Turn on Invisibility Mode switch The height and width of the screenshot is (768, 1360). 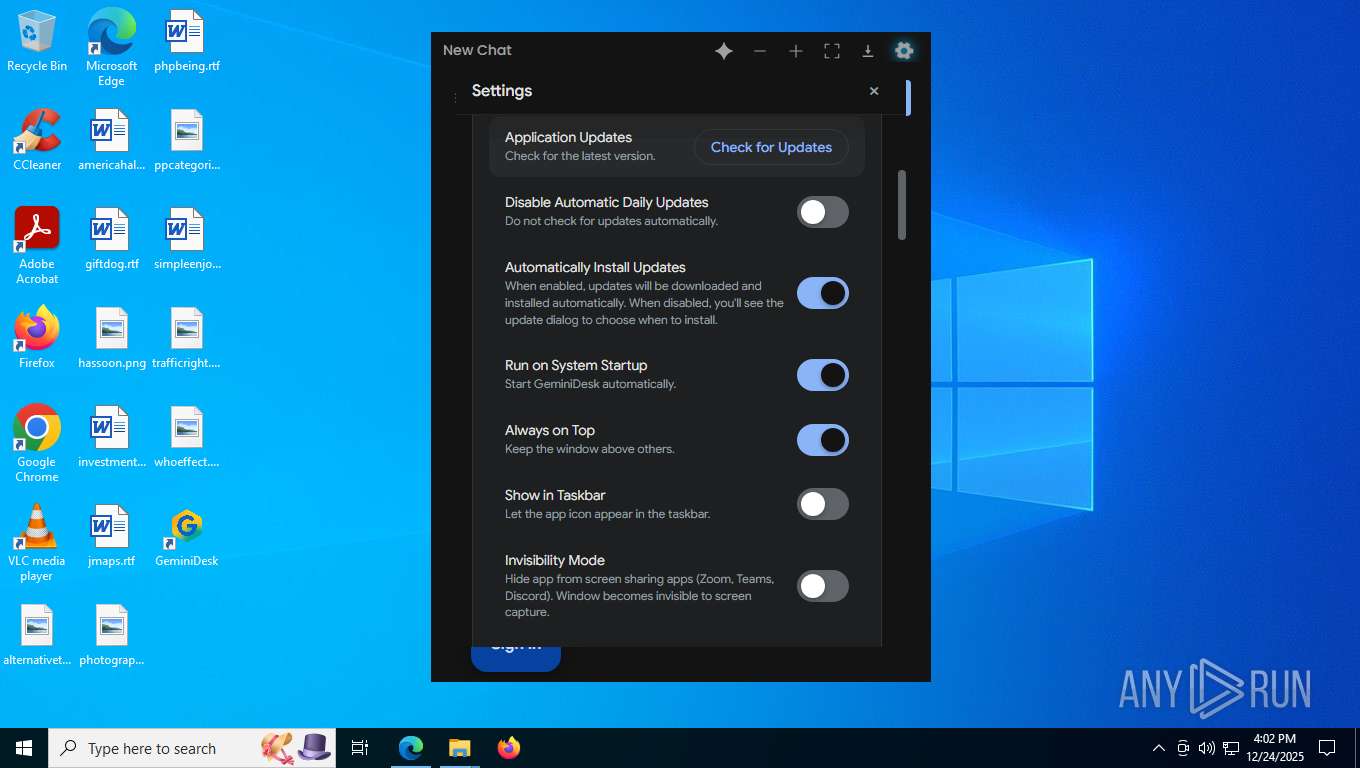822,586
